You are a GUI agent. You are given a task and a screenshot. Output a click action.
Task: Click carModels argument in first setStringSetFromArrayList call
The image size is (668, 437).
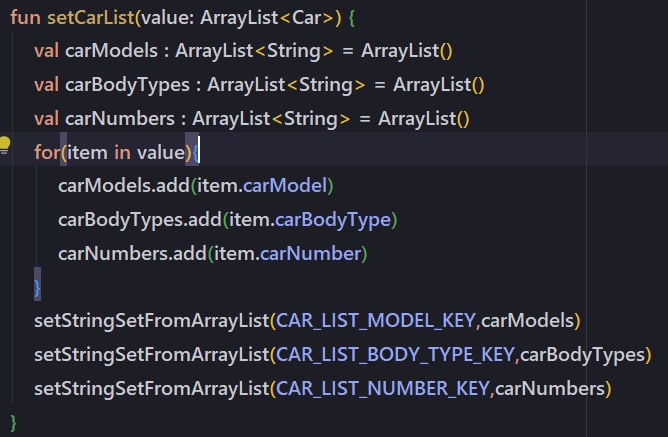pyautogui.click(x=527, y=321)
